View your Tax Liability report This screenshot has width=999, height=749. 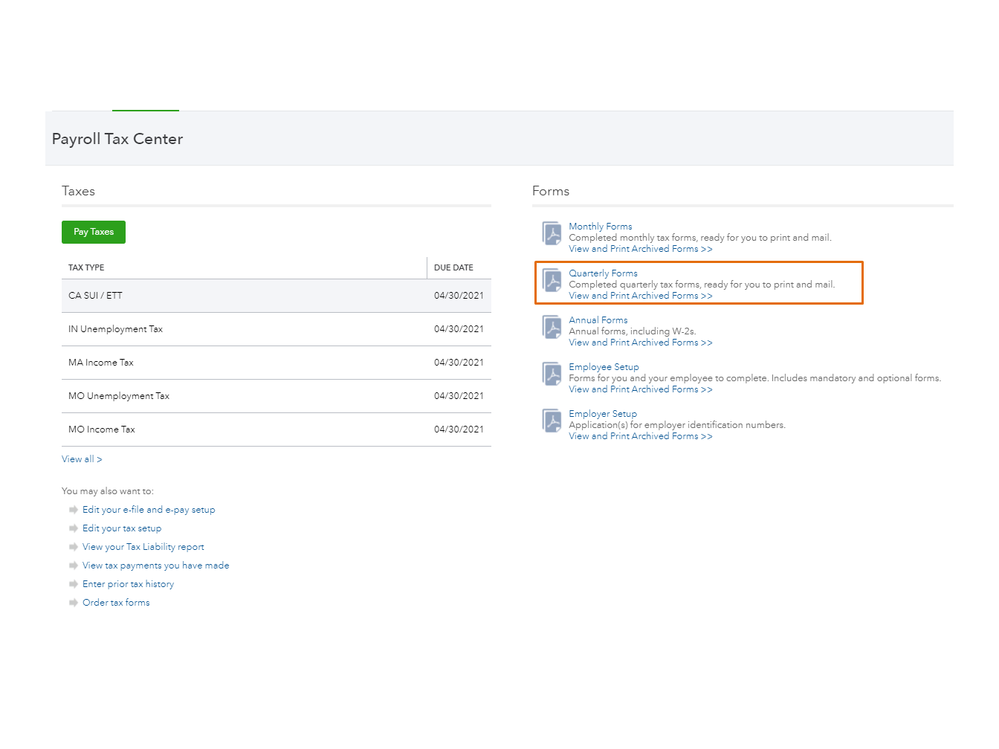pos(143,547)
